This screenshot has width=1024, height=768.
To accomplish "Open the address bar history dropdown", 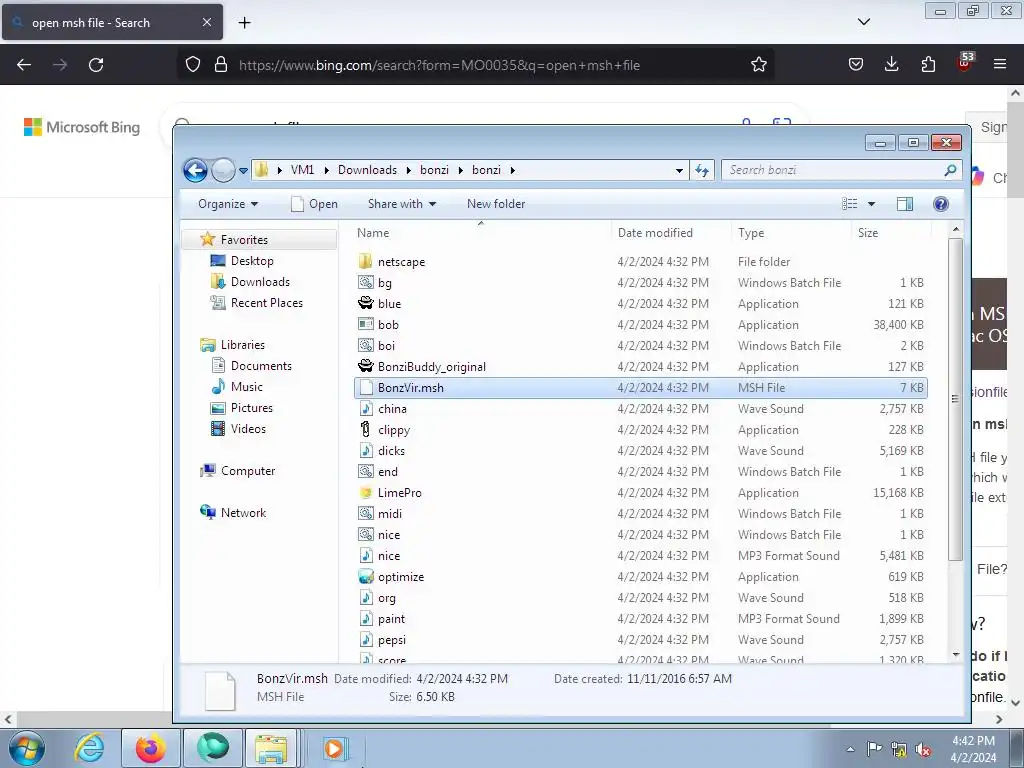I will pos(679,170).
